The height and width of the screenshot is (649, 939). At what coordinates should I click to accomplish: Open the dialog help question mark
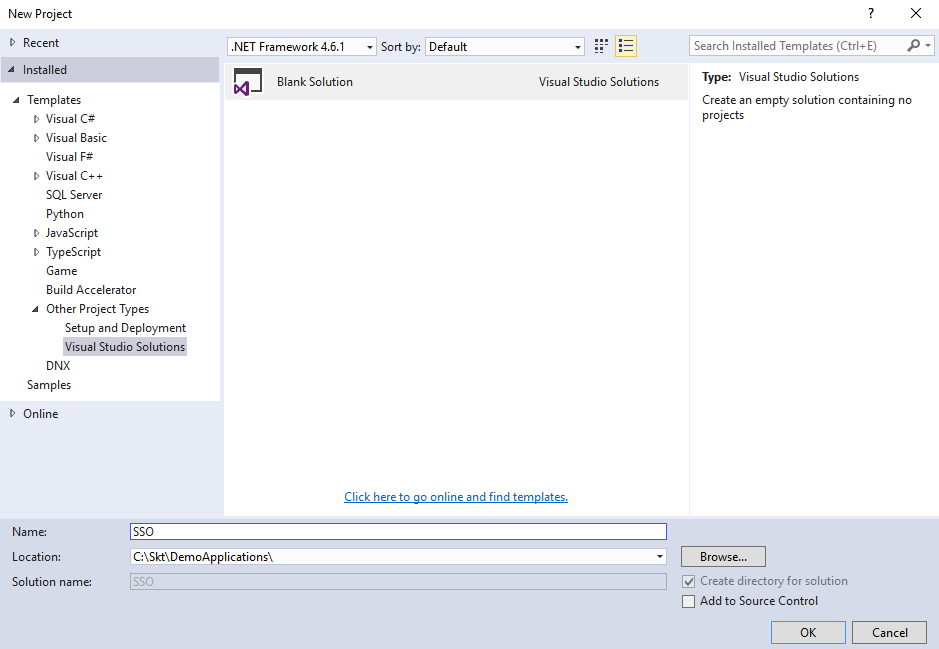[x=870, y=13]
